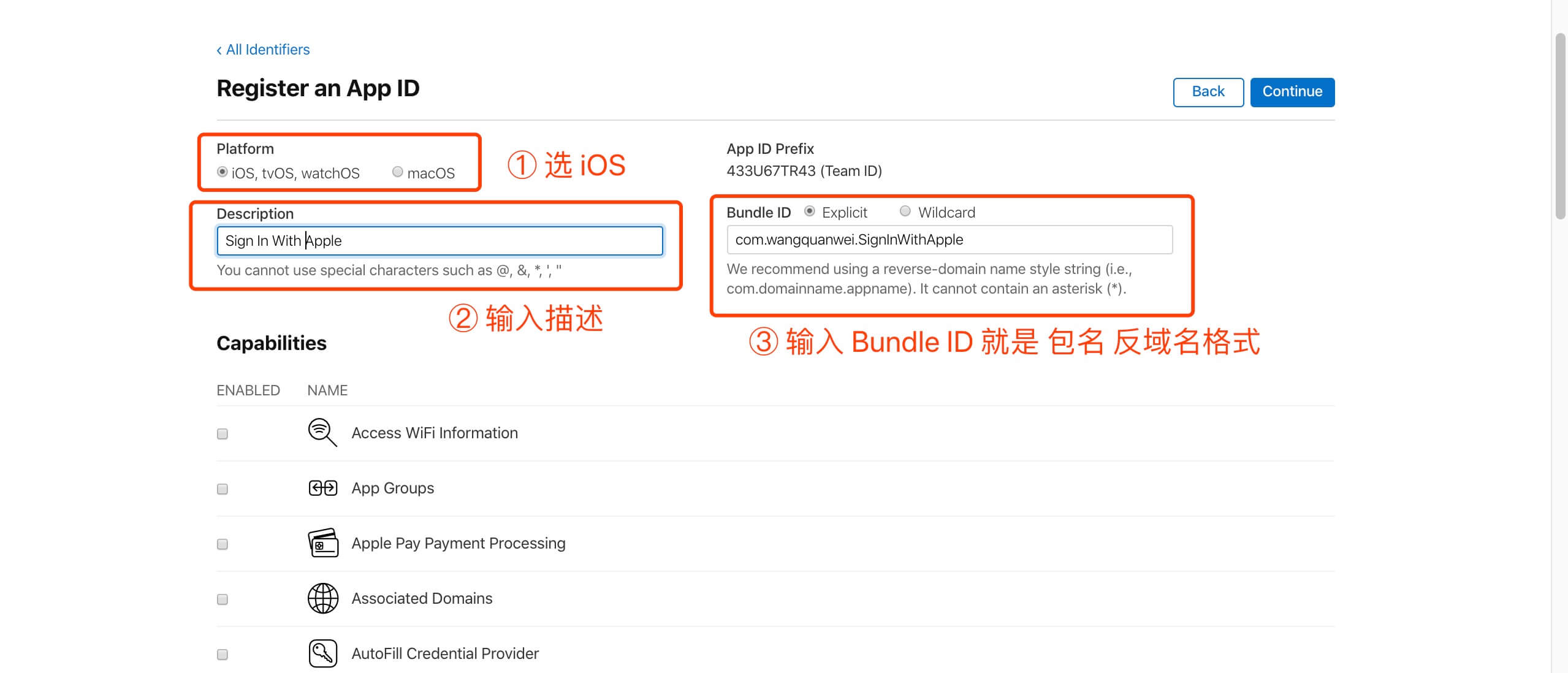Select the iOS, tvOS, watchOS platform
The height and width of the screenshot is (673, 1568).
click(x=223, y=172)
